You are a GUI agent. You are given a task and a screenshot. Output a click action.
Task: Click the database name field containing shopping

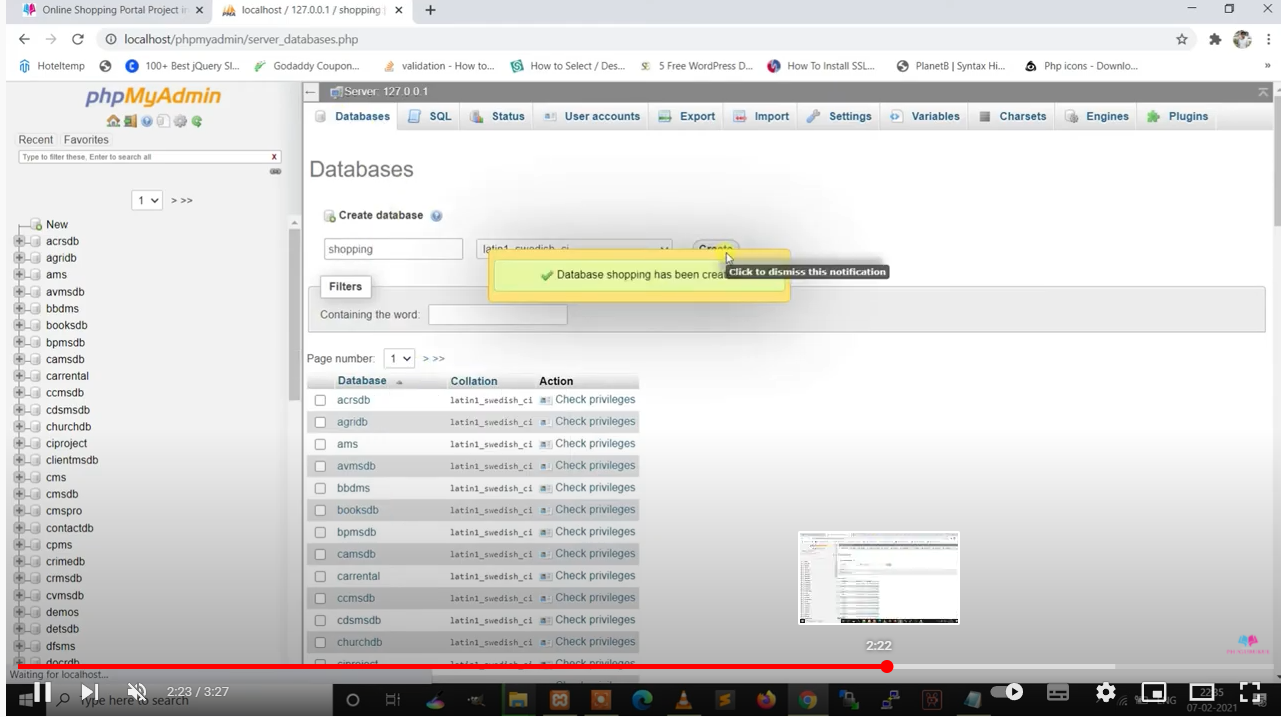[393, 249]
